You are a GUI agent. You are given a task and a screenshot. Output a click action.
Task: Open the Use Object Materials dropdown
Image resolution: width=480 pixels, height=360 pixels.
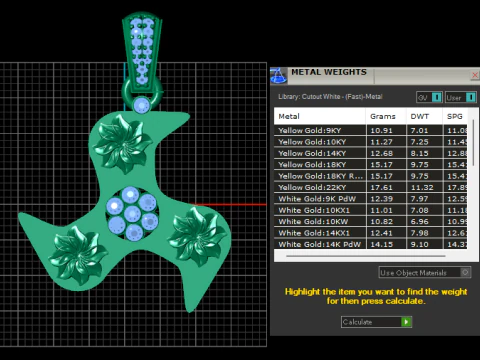[x=425, y=273]
